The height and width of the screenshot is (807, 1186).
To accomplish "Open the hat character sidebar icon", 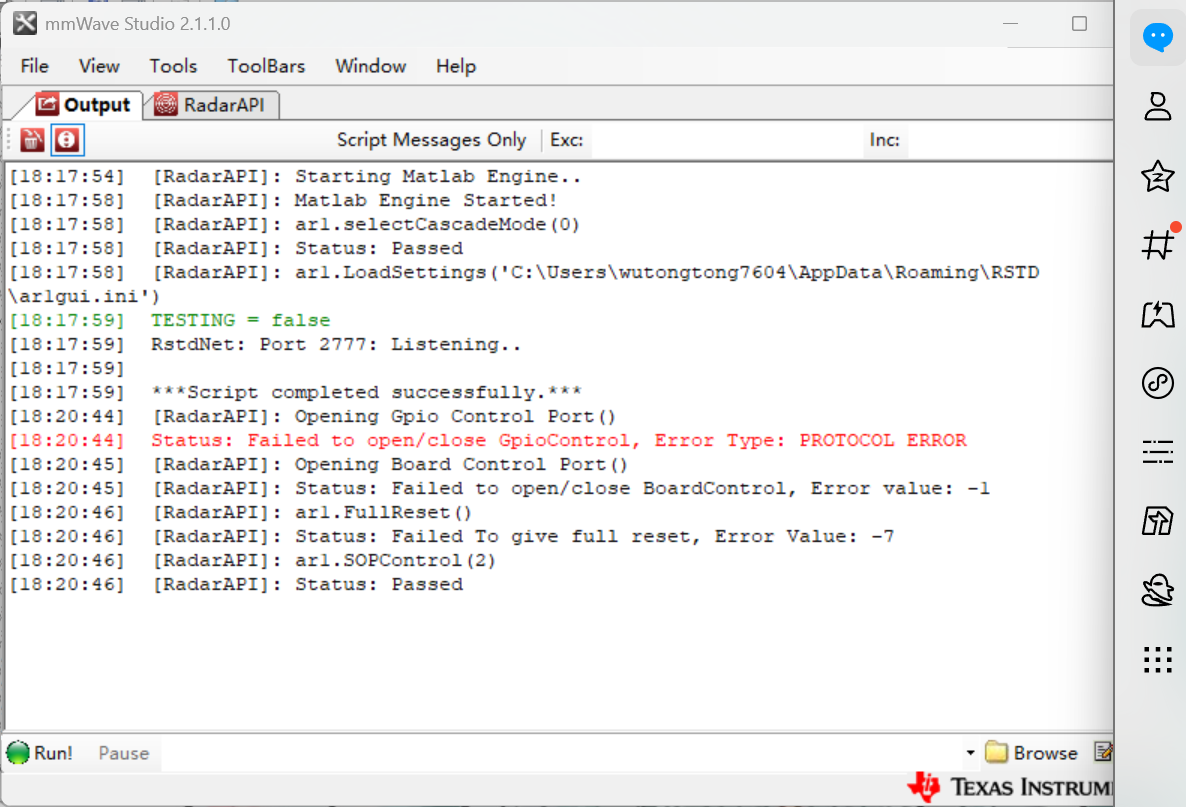I will 1157,590.
